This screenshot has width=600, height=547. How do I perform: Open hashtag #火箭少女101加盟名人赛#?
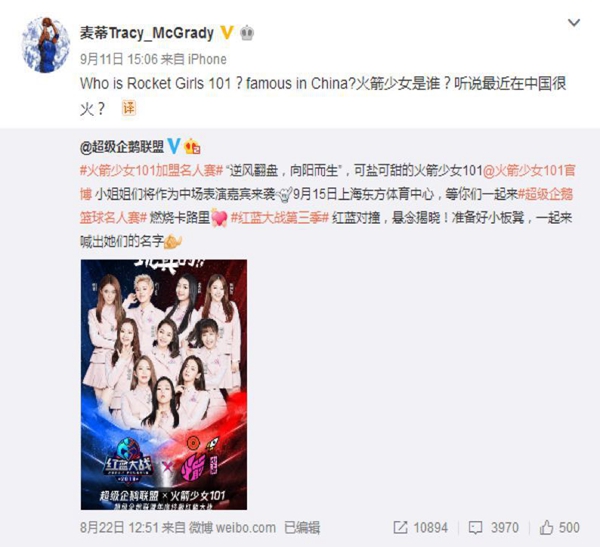tap(151, 170)
